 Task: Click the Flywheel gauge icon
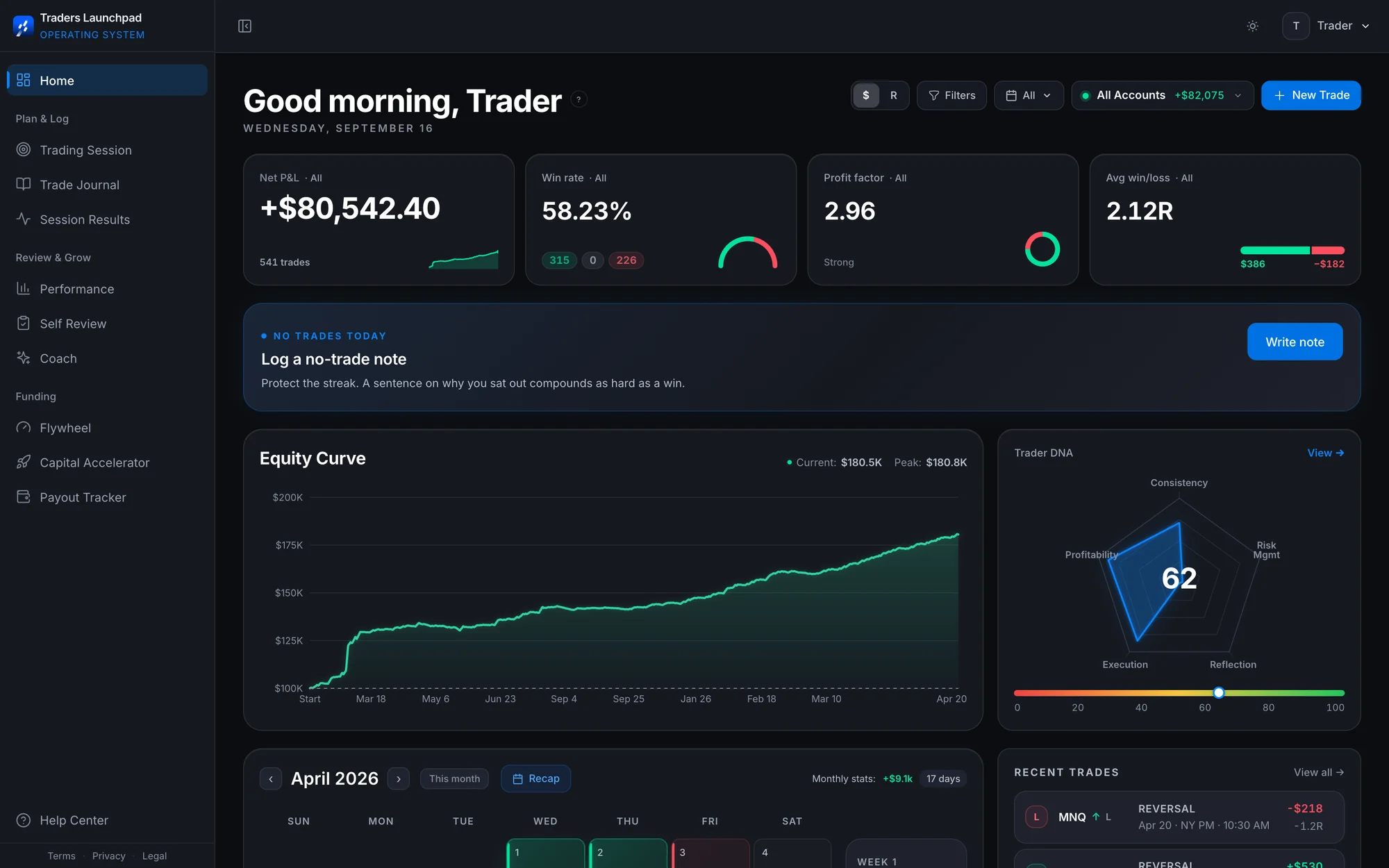pyautogui.click(x=24, y=427)
